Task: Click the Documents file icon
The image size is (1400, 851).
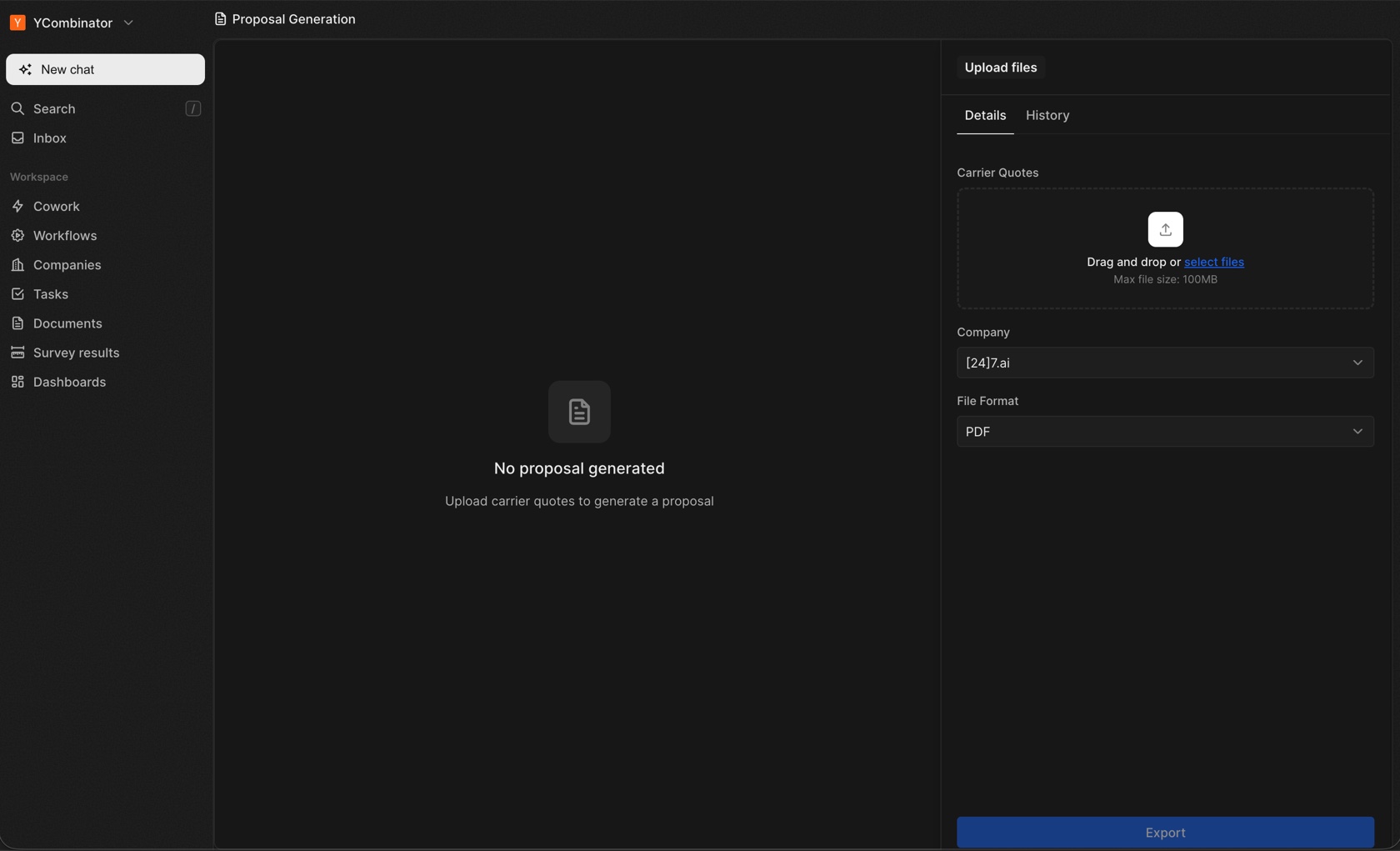Action: [x=17, y=323]
